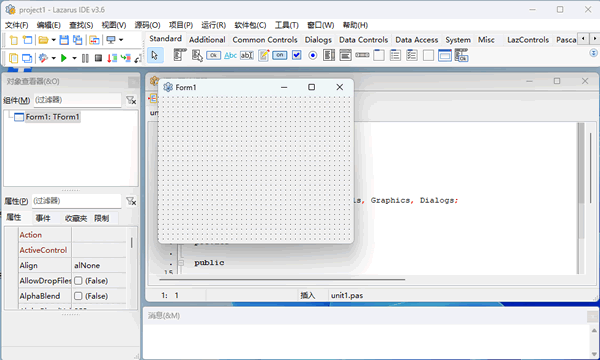Select the pointer selection tool in palette
This screenshot has width=600, height=360.
pos(155,55)
